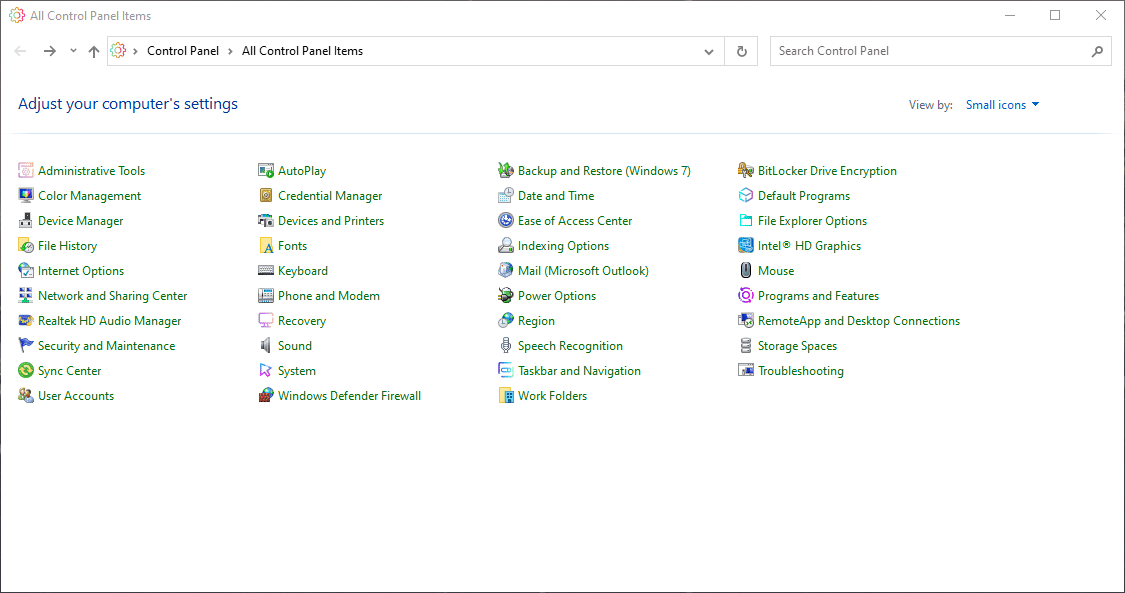The width and height of the screenshot is (1125, 593).
Task: Open RemoteApp and Desktop Connections link
Action: [859, 321]
